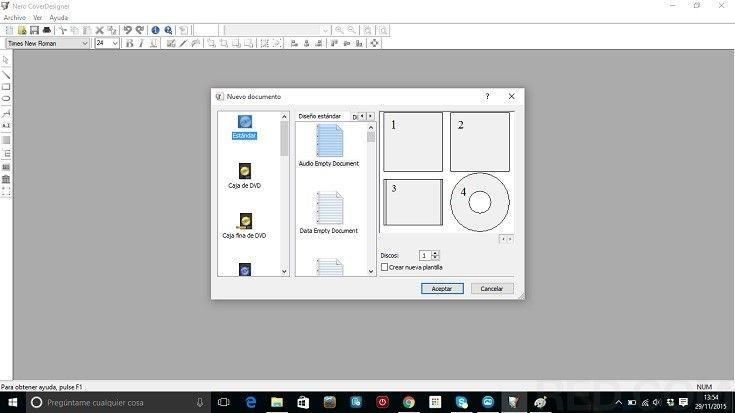735x413 pixels.
Task: Expand the font size 24 dropdown
Action: [115, 44]
